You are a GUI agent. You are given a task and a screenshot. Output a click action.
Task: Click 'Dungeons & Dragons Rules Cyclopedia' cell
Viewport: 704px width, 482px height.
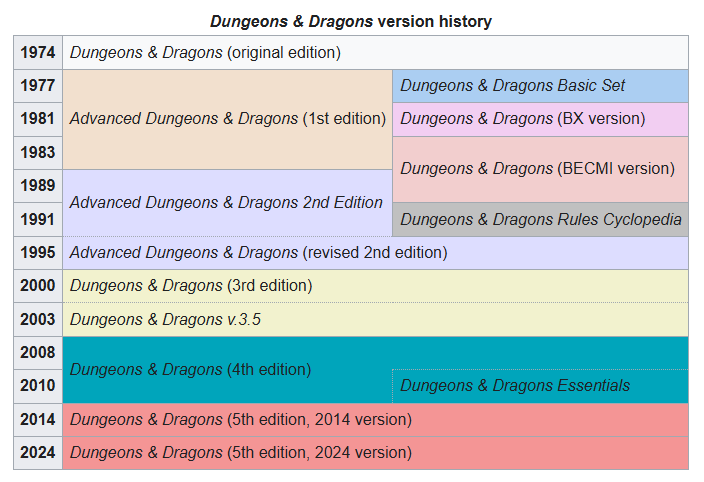tap(541, 219)
